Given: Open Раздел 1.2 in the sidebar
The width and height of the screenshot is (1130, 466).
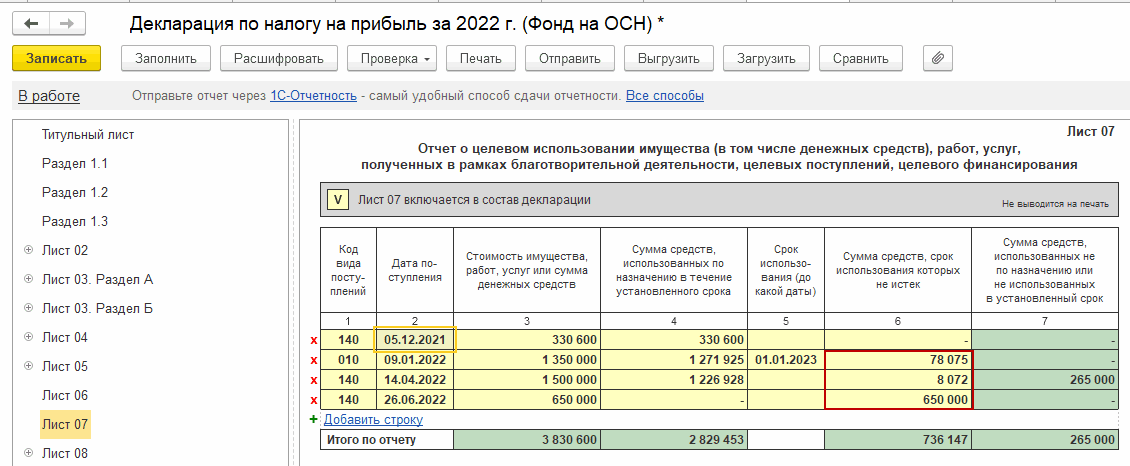Looking at the screenshot, I should [75, 192].
